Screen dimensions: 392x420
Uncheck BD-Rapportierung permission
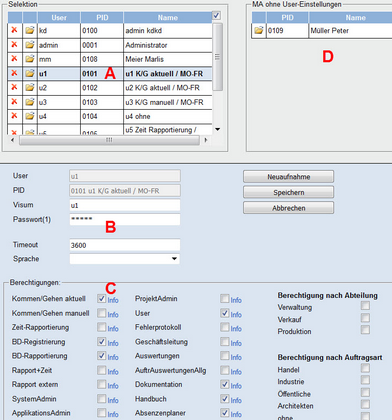coord(102,356)
